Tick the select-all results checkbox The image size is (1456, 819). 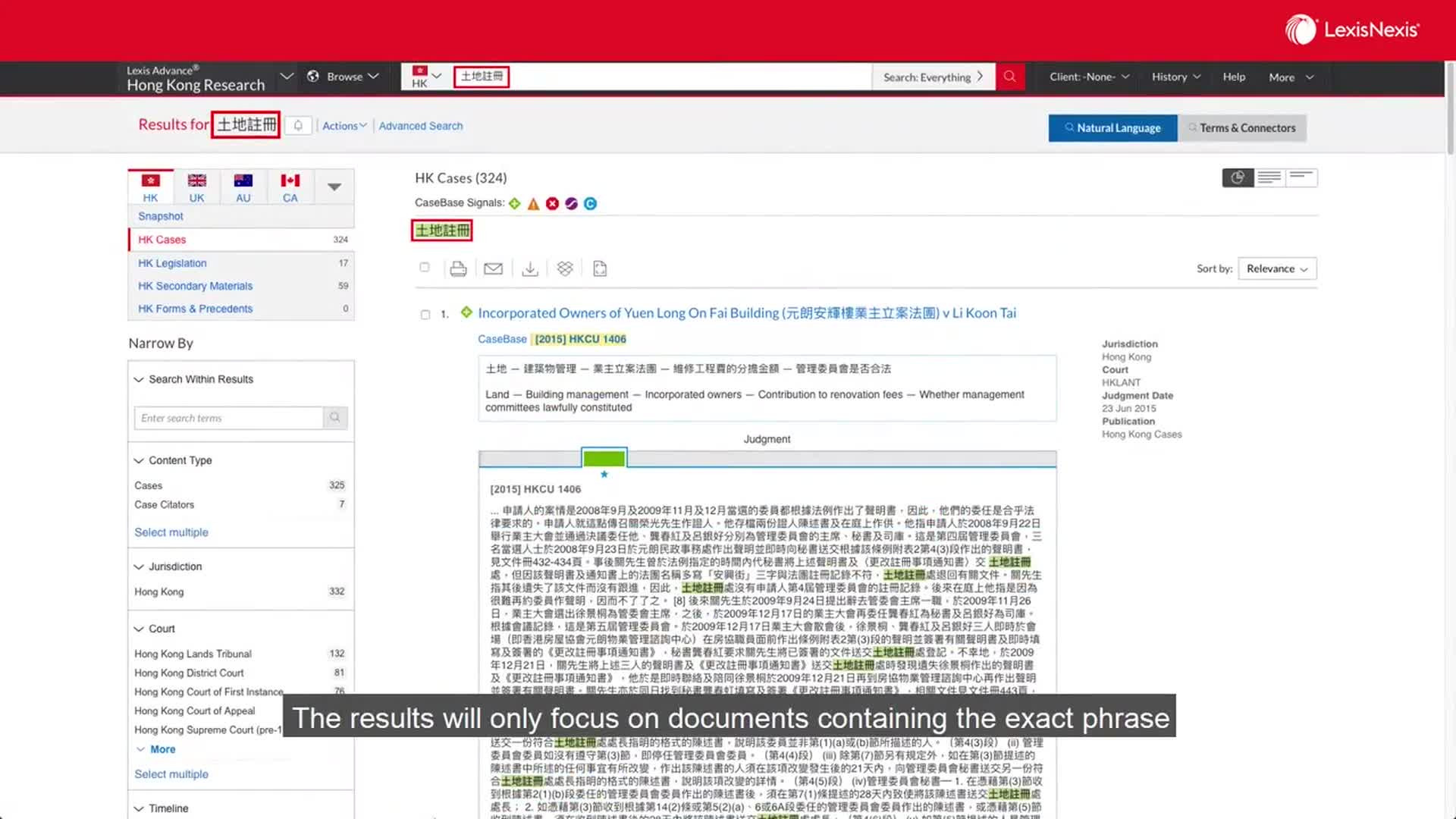coord(425,267)
